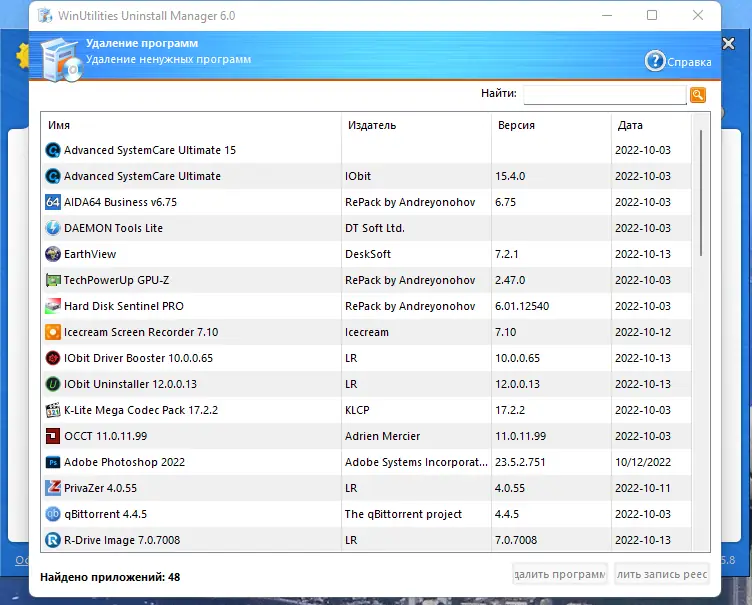Click the EarthView globe icon
This screenshot has height=605, width=752.
(53, 254)
